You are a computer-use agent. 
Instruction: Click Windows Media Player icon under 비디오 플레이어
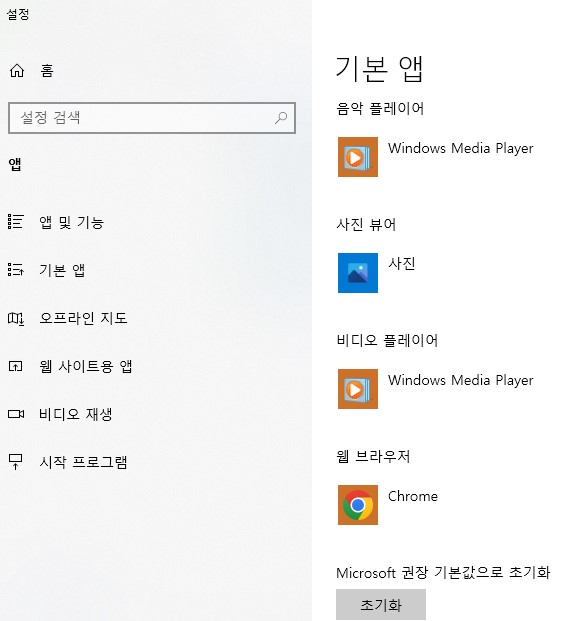click(x=358, y=389)
